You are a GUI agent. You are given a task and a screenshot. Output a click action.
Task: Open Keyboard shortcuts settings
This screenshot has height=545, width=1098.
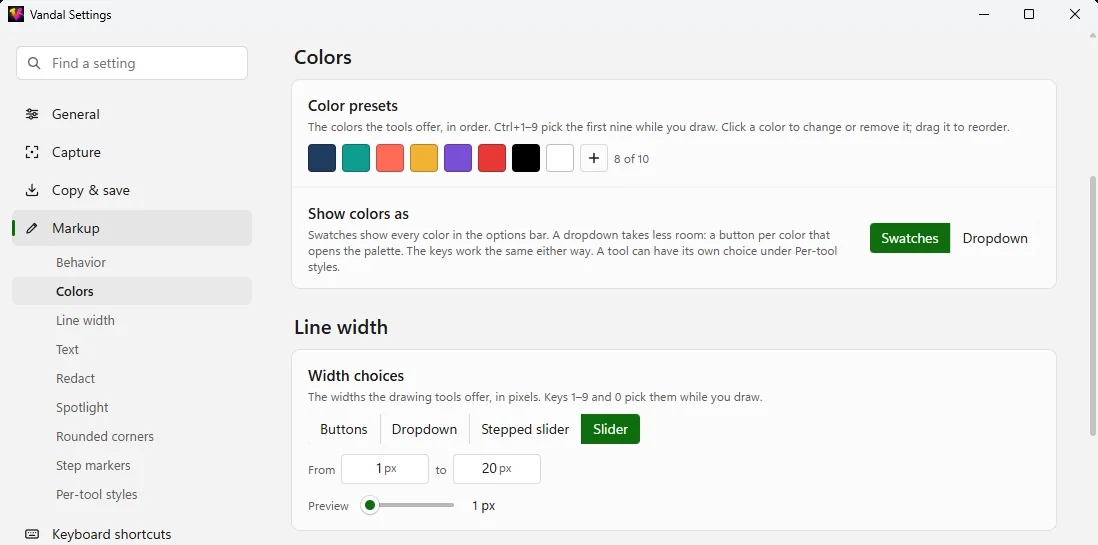[x=132, y=534]
